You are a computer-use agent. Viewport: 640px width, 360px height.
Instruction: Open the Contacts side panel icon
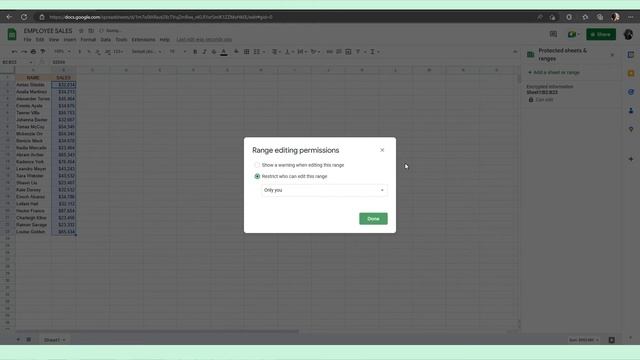[x=631, y=111]
